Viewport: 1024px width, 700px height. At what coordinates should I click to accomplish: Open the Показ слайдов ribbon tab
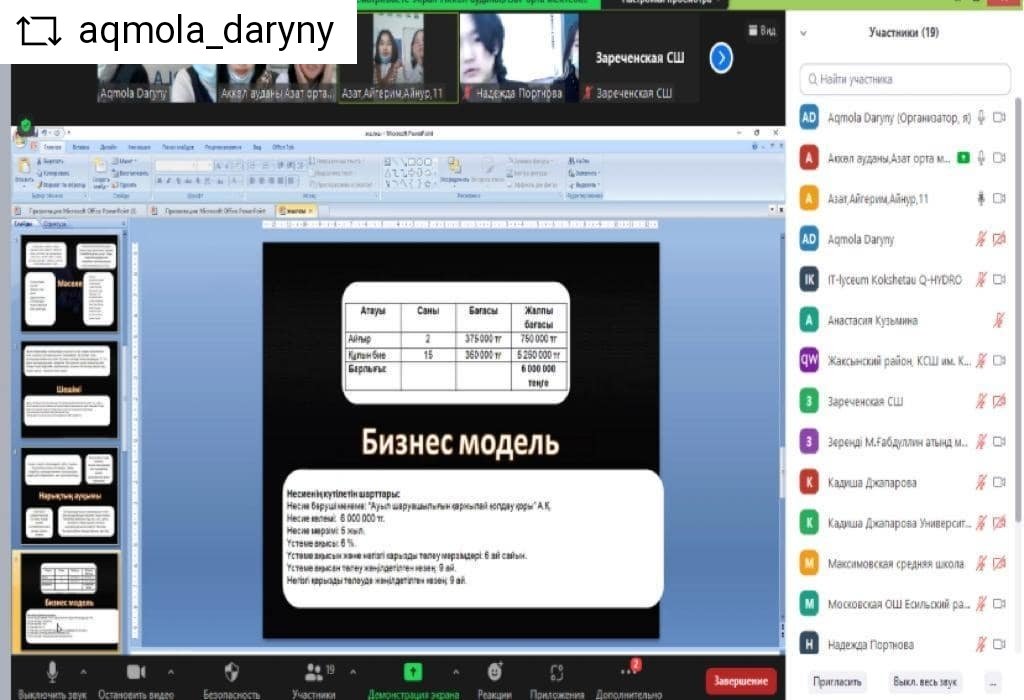click(178, 147)
